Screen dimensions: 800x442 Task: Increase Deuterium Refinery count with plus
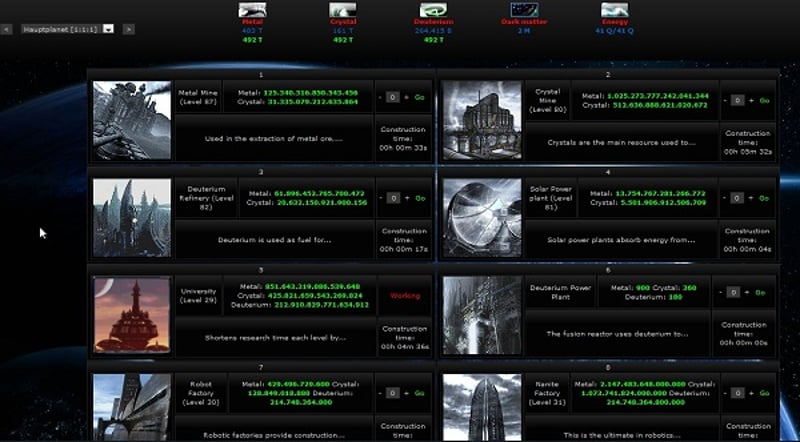click(407, 198)
